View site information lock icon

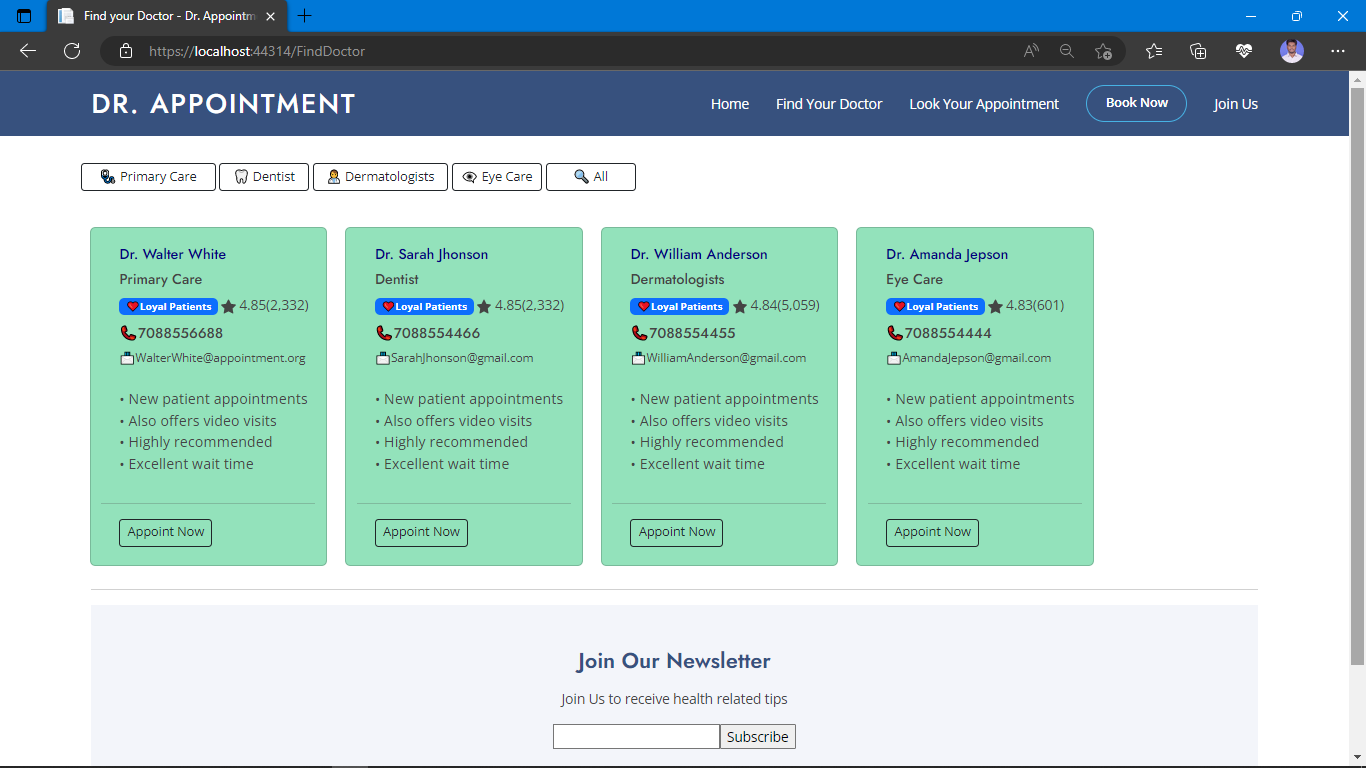click(x=125, y=51)
